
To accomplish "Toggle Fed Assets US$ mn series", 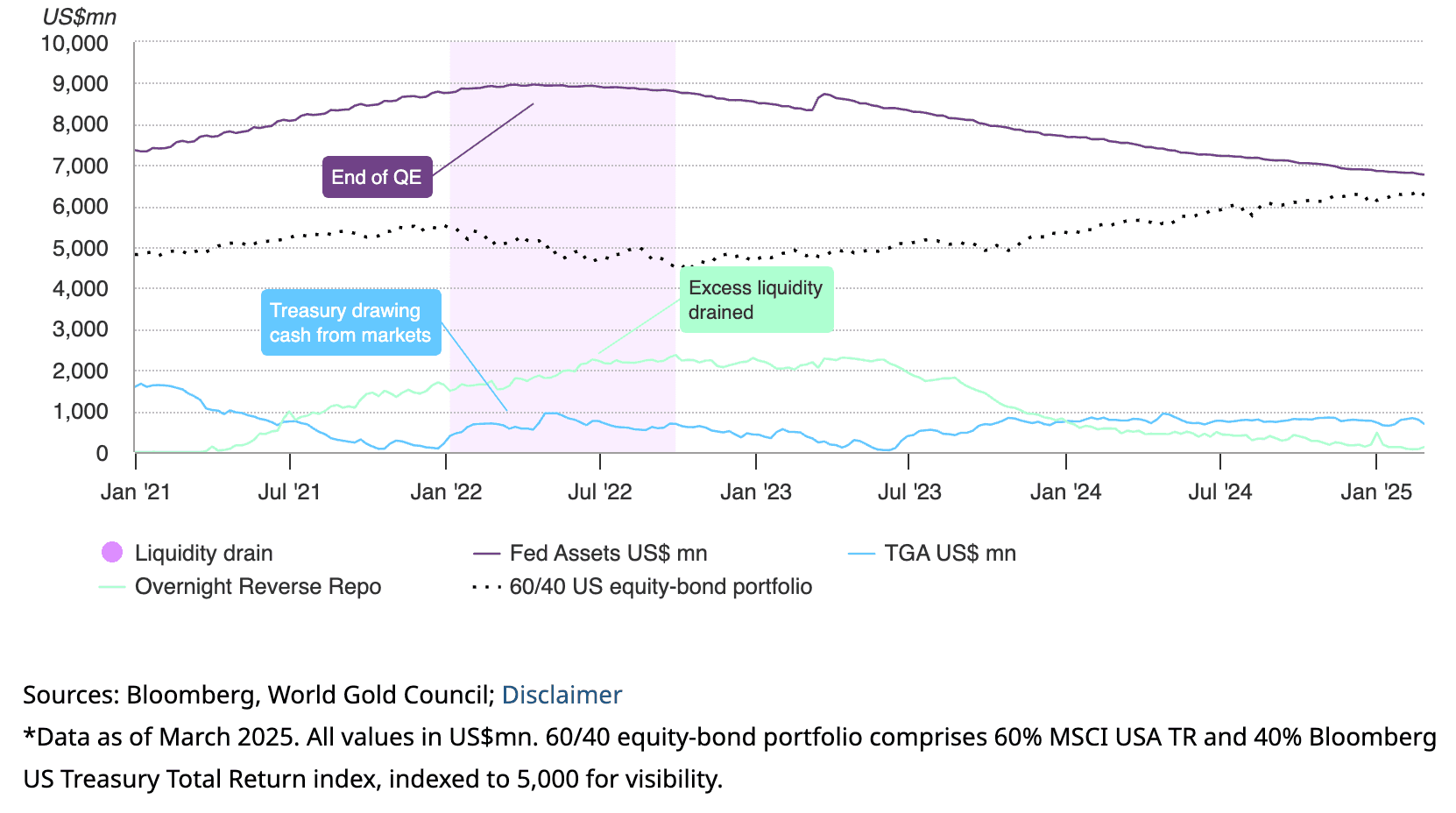I will click(608, 553).
